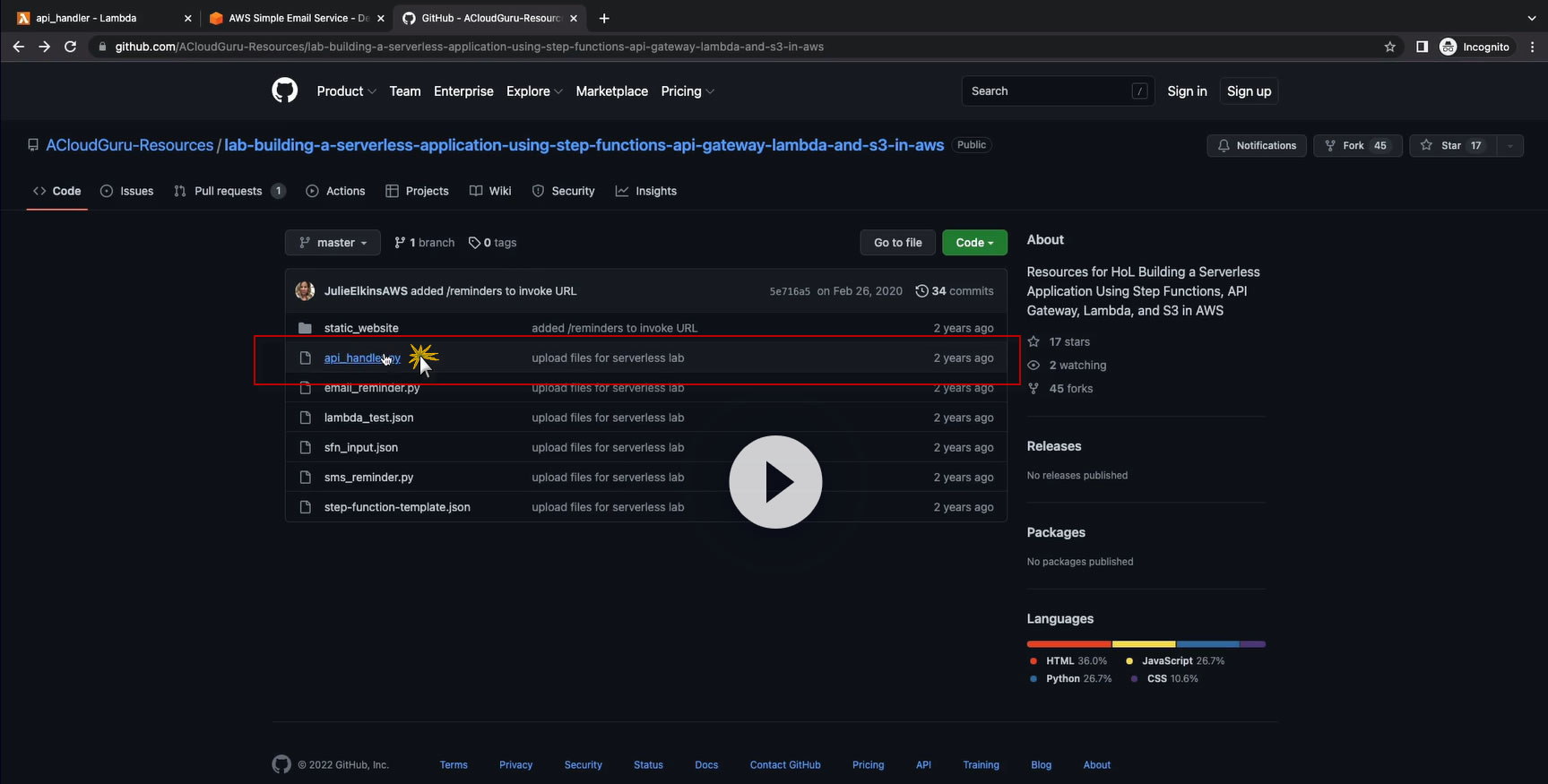
Task: Click the sfn_input.json file icon
Action: pyautogui.click(x=306, y=447)
